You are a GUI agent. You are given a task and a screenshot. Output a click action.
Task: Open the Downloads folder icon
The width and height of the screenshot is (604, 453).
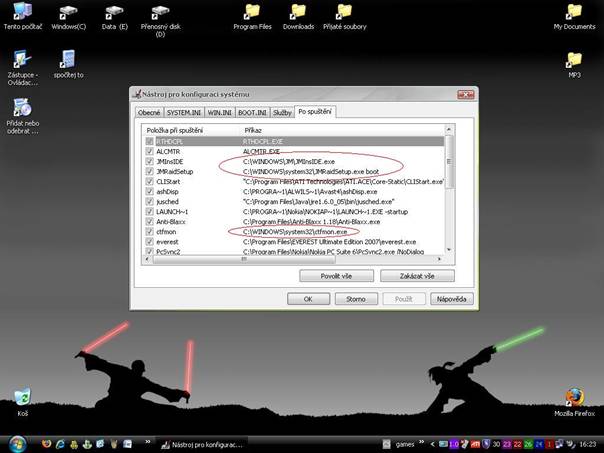[x=299, y=12]
